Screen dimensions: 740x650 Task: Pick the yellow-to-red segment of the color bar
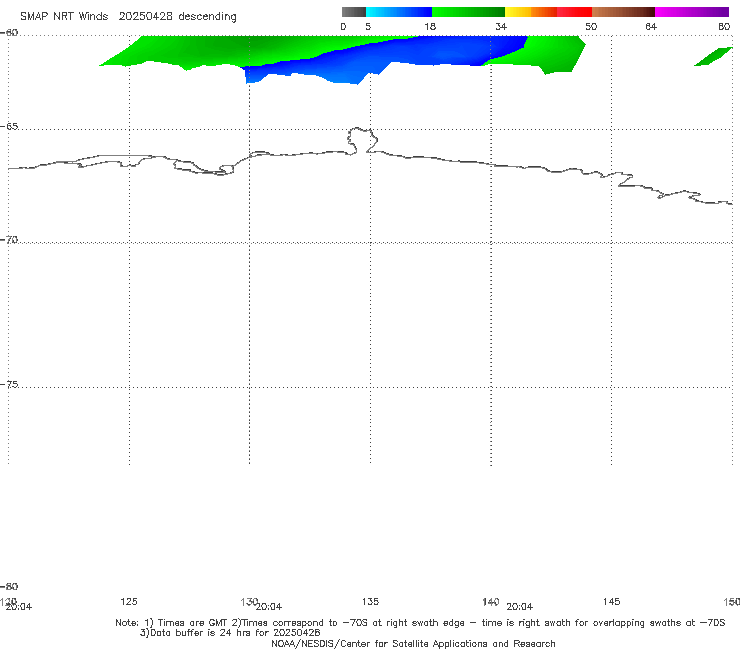click(x=548, y=12)
